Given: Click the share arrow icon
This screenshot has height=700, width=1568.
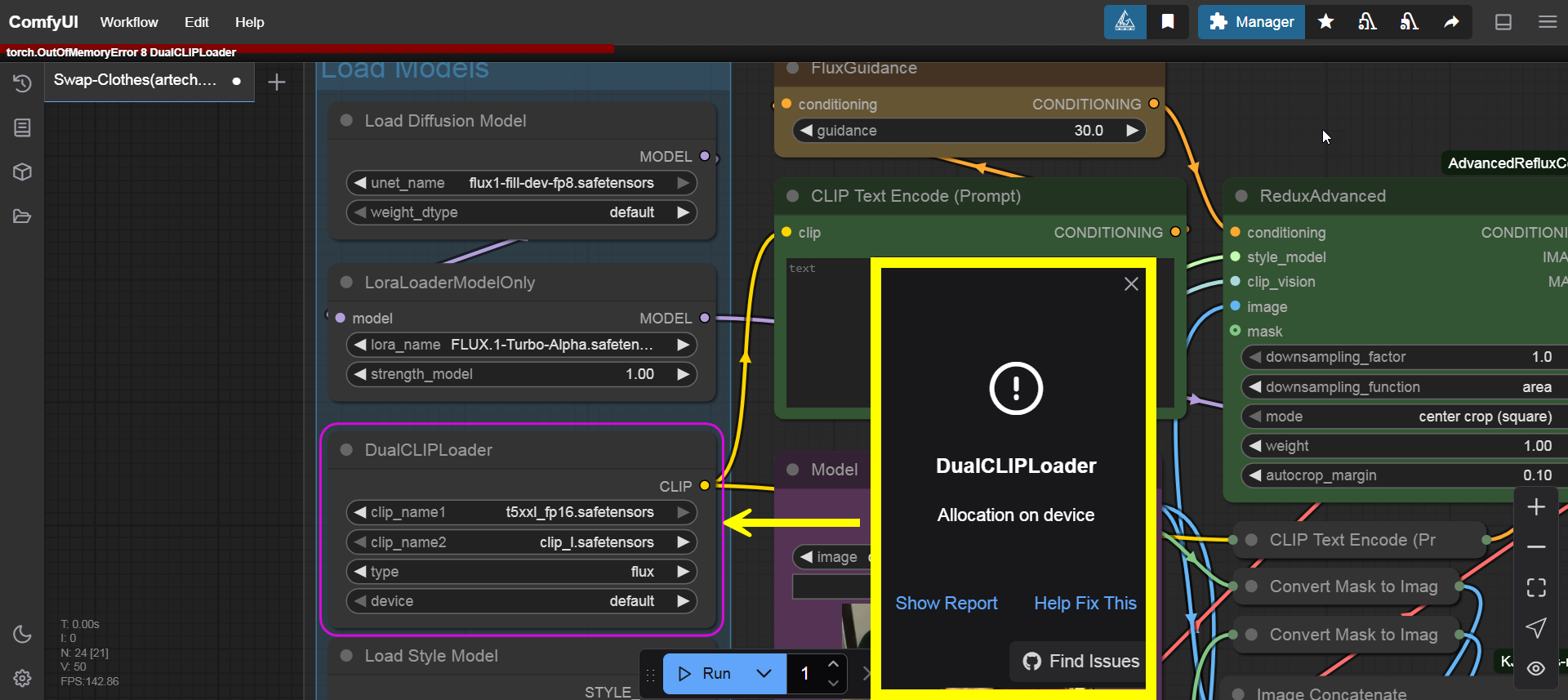Looking at the screenshot, I should pos(1451,22).
